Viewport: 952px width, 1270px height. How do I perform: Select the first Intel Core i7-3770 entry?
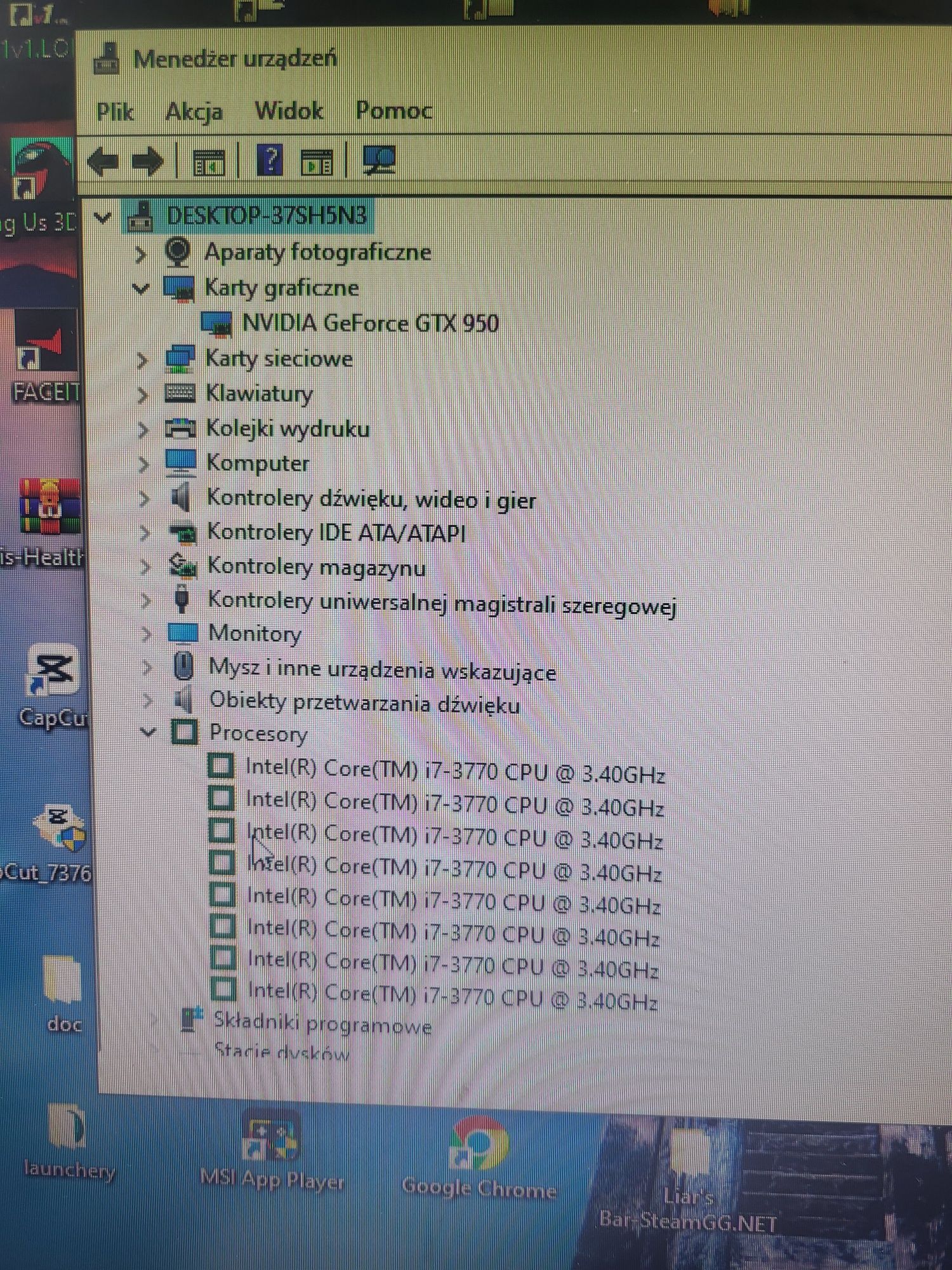(455, 771)
